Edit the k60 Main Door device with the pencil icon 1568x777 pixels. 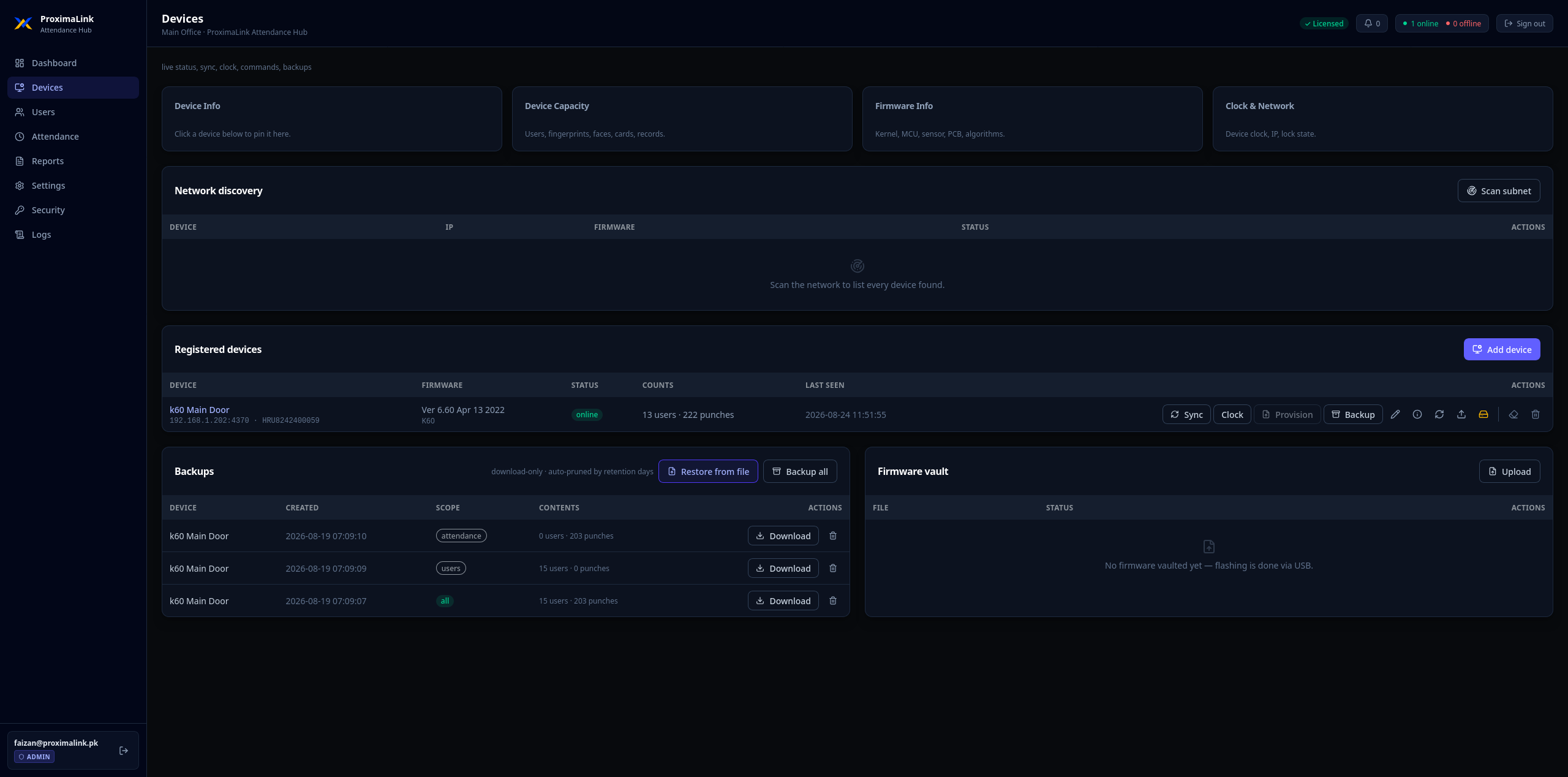click(x=1395, y=415)
